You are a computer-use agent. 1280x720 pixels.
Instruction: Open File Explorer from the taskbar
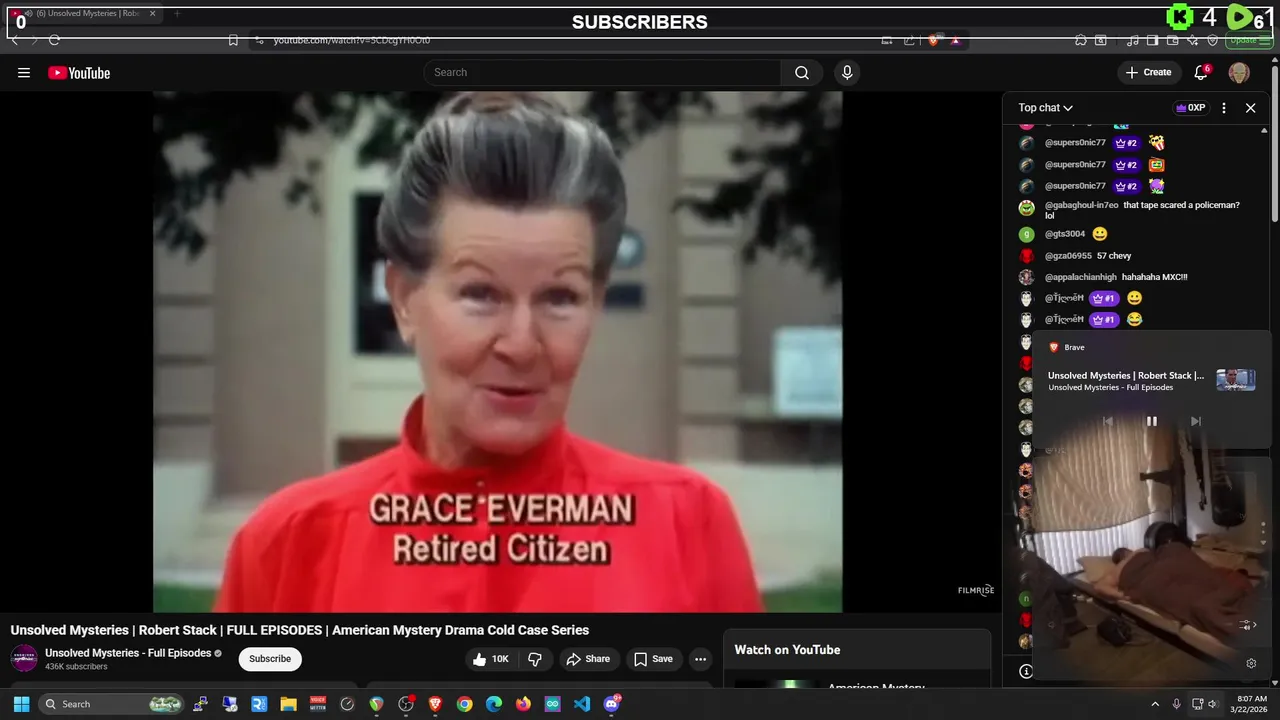(288, 704)
